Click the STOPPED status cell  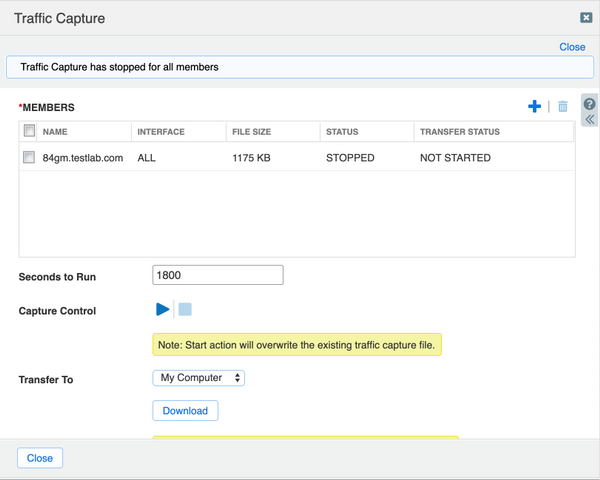click(350, 158)
